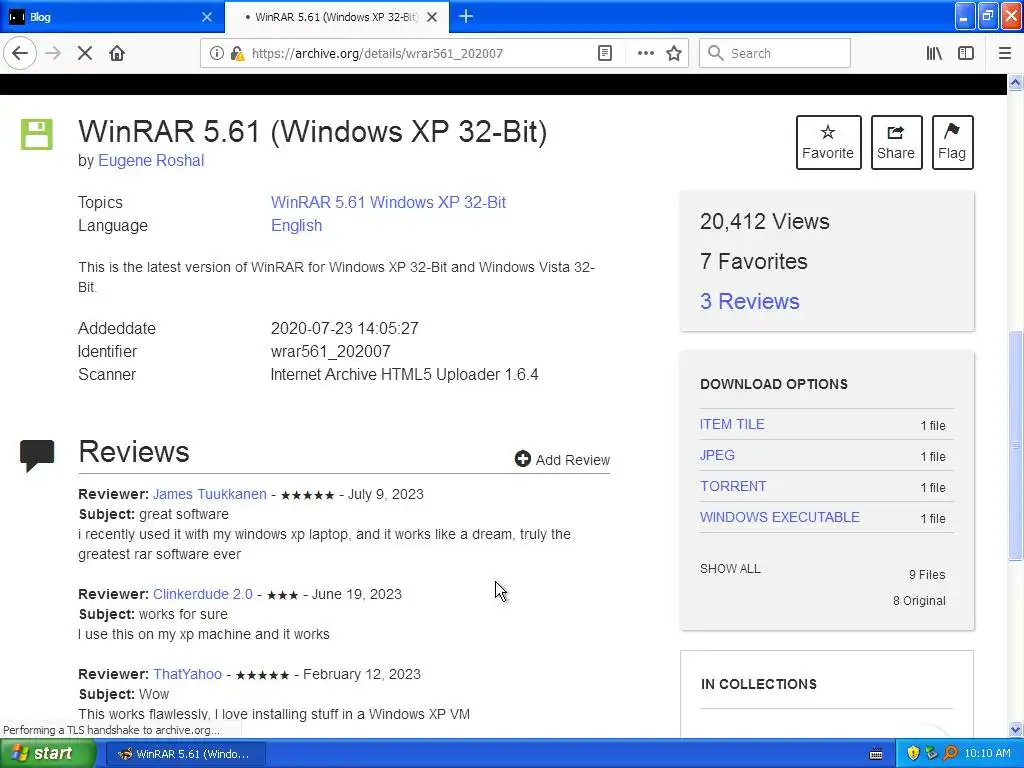Stop loading the page
This screenshot has width=1024, height=768.
(x=85, y=53)
